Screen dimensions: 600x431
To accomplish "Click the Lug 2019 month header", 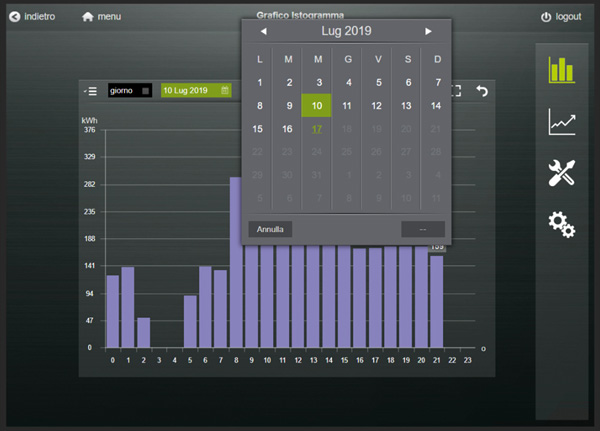I will point(346,32).
